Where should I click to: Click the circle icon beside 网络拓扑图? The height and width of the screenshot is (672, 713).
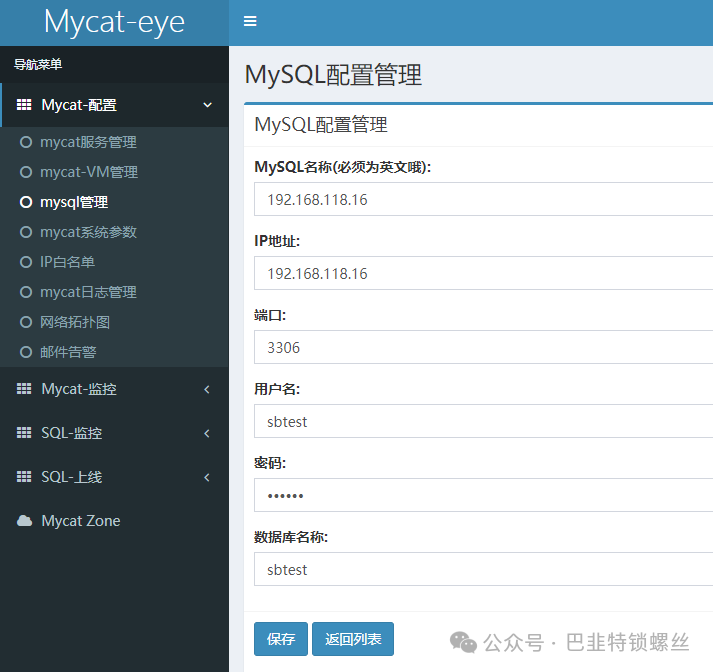26,322
